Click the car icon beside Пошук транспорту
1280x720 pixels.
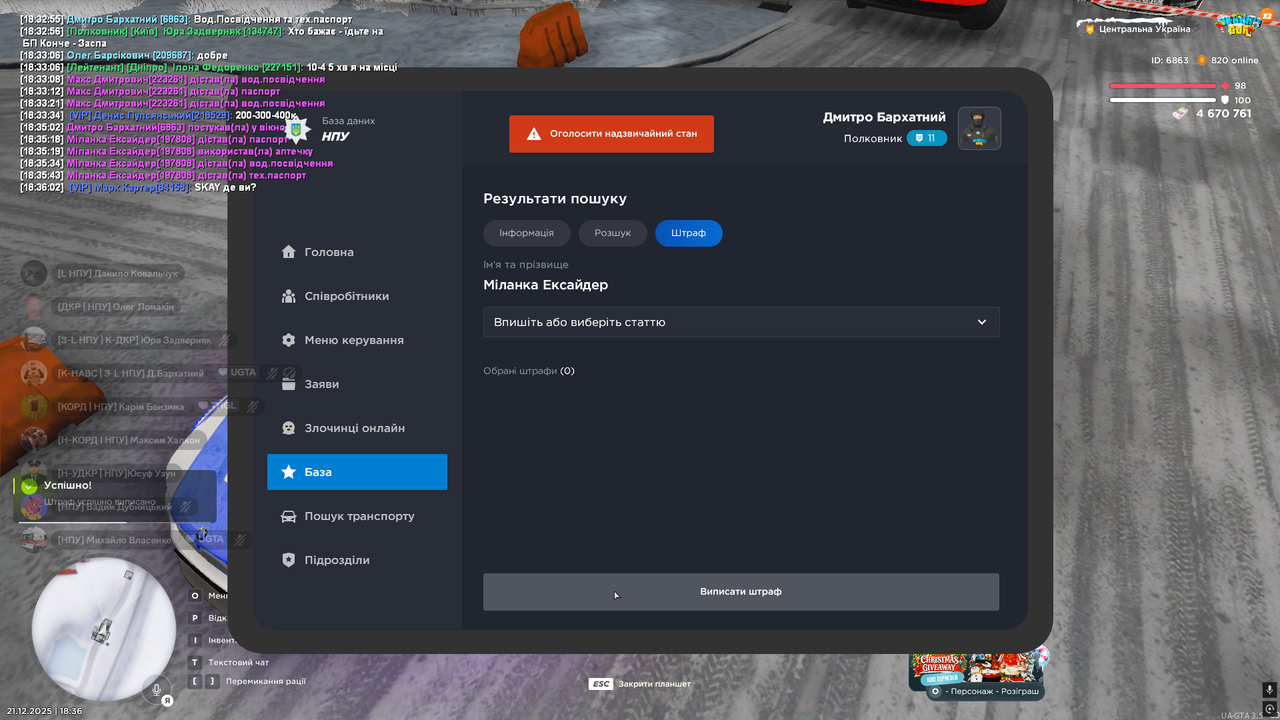[289, 516]
